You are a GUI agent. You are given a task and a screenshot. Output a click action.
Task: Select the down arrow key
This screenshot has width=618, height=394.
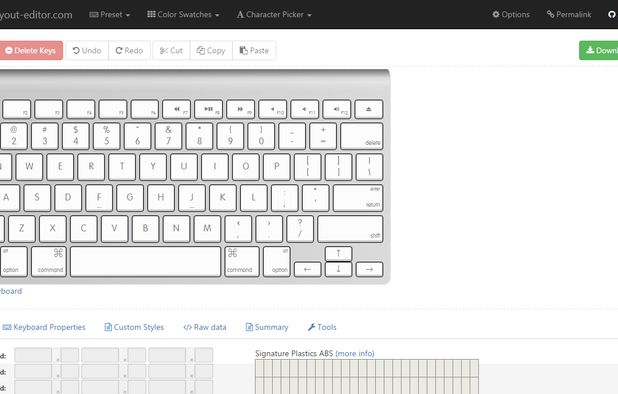(x=339, y=269)
